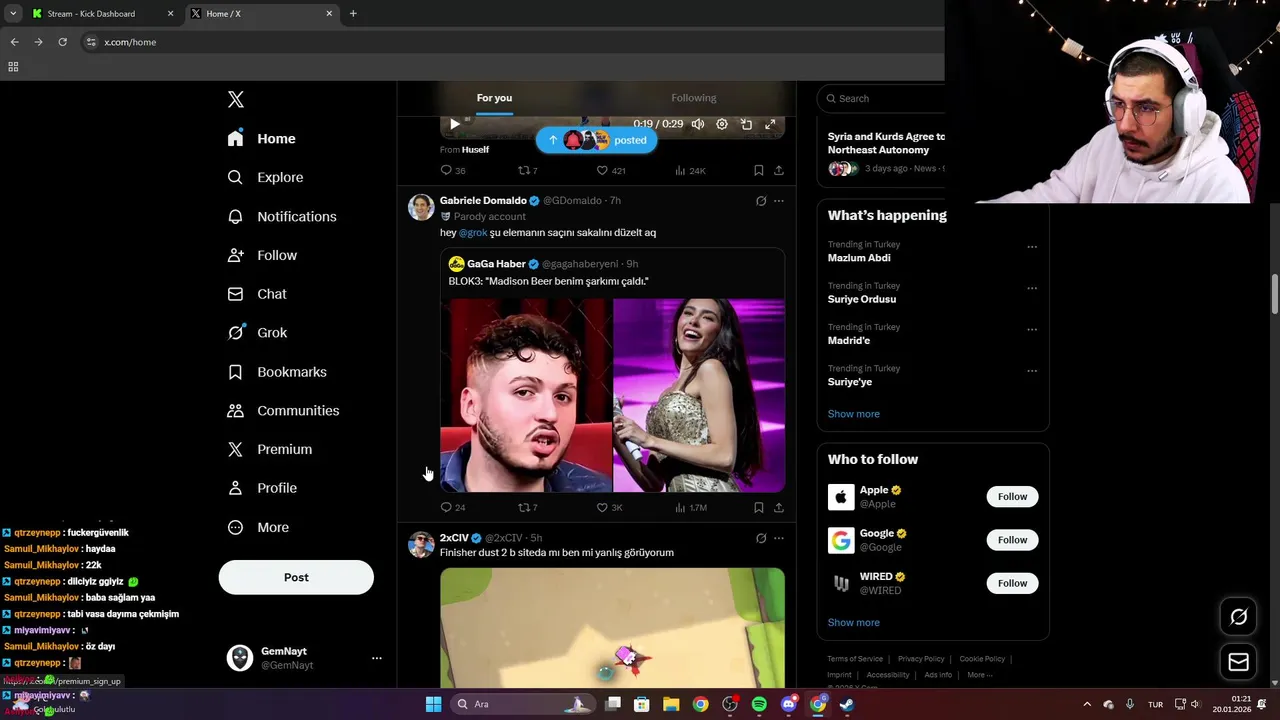Click Grok icon on 2xCIV's post
The height and width of the screenshot is (720, 1280).
761,538
